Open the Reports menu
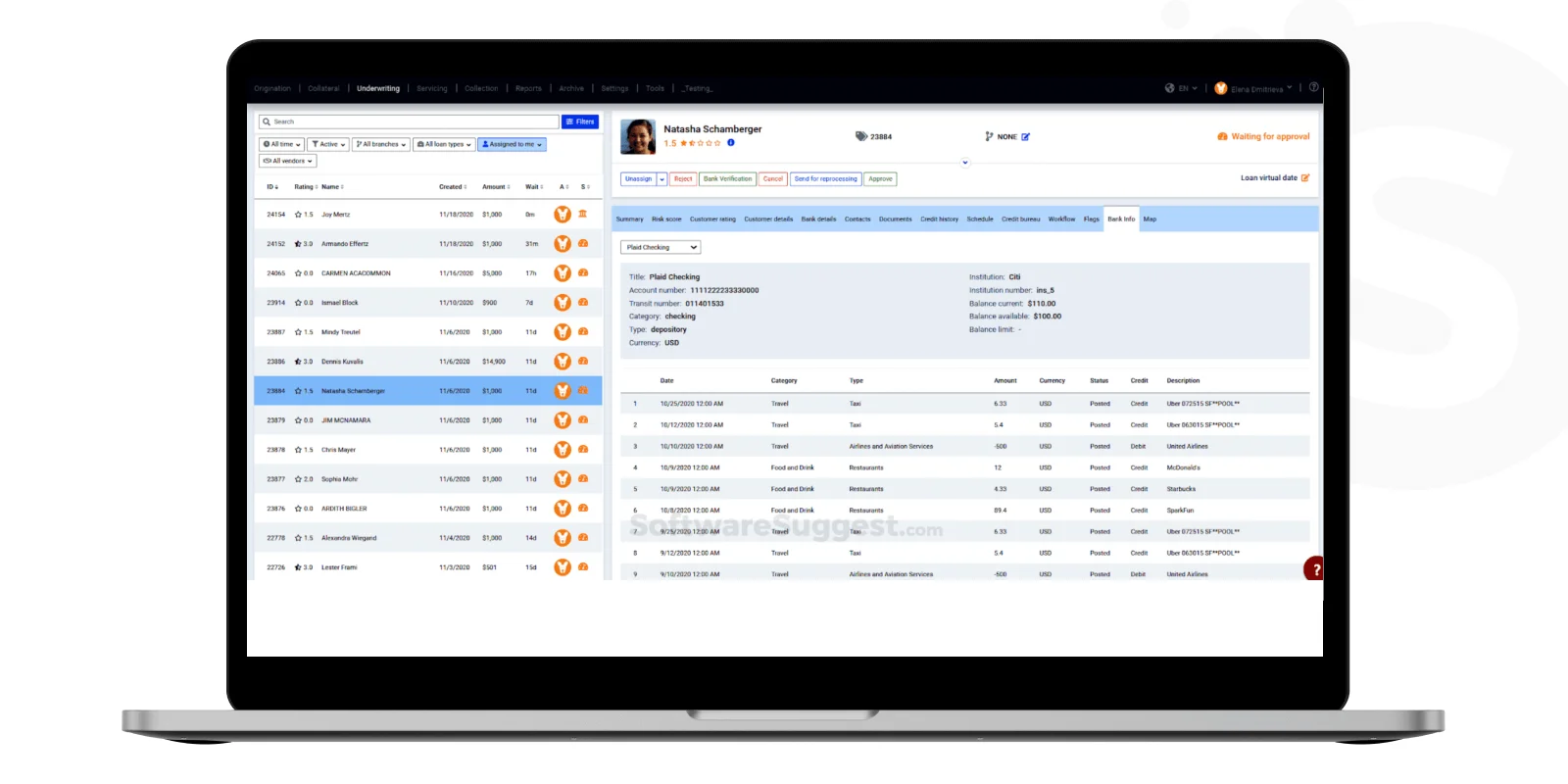The width and height of the screenshot is (1568, 784). coord(528,88)
